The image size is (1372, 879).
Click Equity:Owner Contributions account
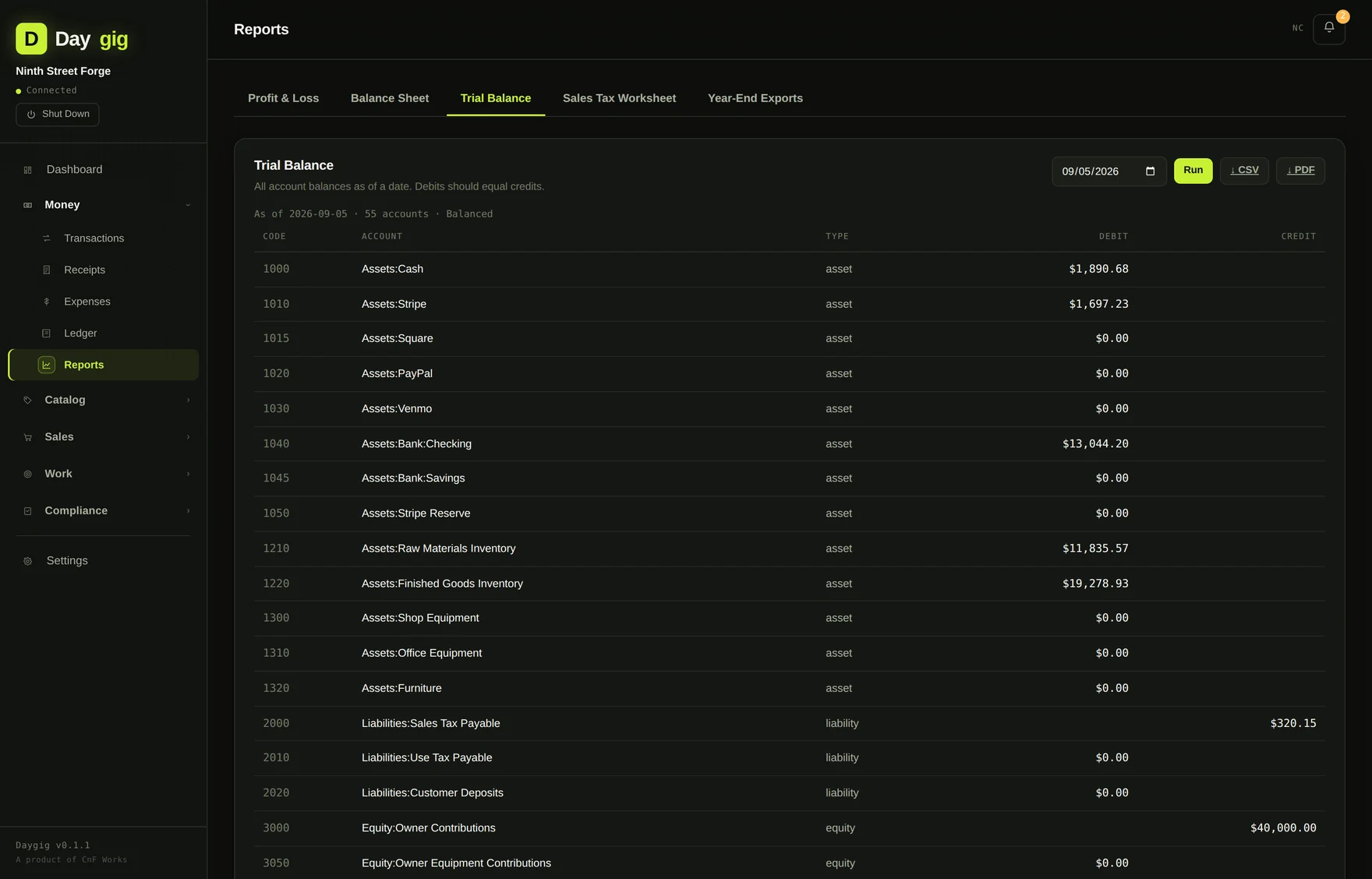429,828
